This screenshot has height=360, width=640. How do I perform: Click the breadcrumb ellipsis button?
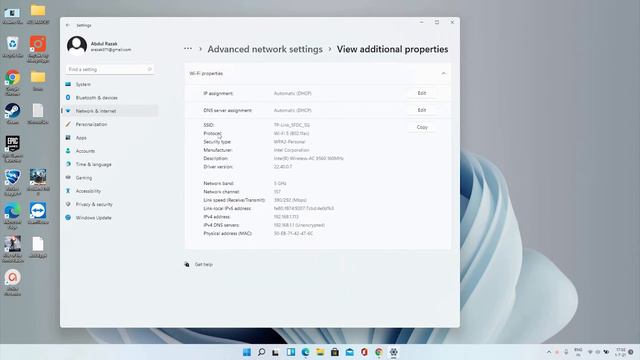tap(188, 49)
